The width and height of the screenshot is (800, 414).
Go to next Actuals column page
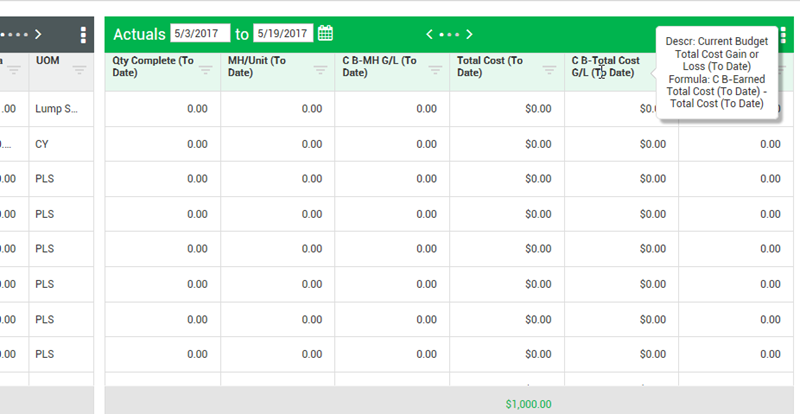[470, 35]
